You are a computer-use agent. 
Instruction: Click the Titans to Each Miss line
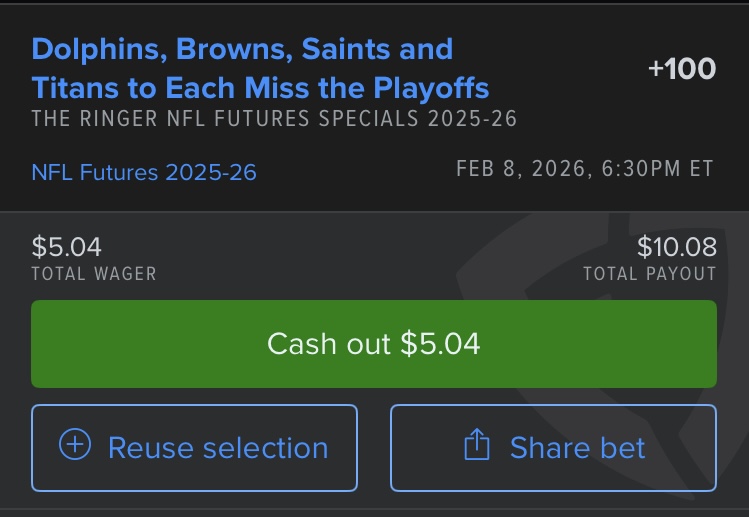[x=260, y=88]
